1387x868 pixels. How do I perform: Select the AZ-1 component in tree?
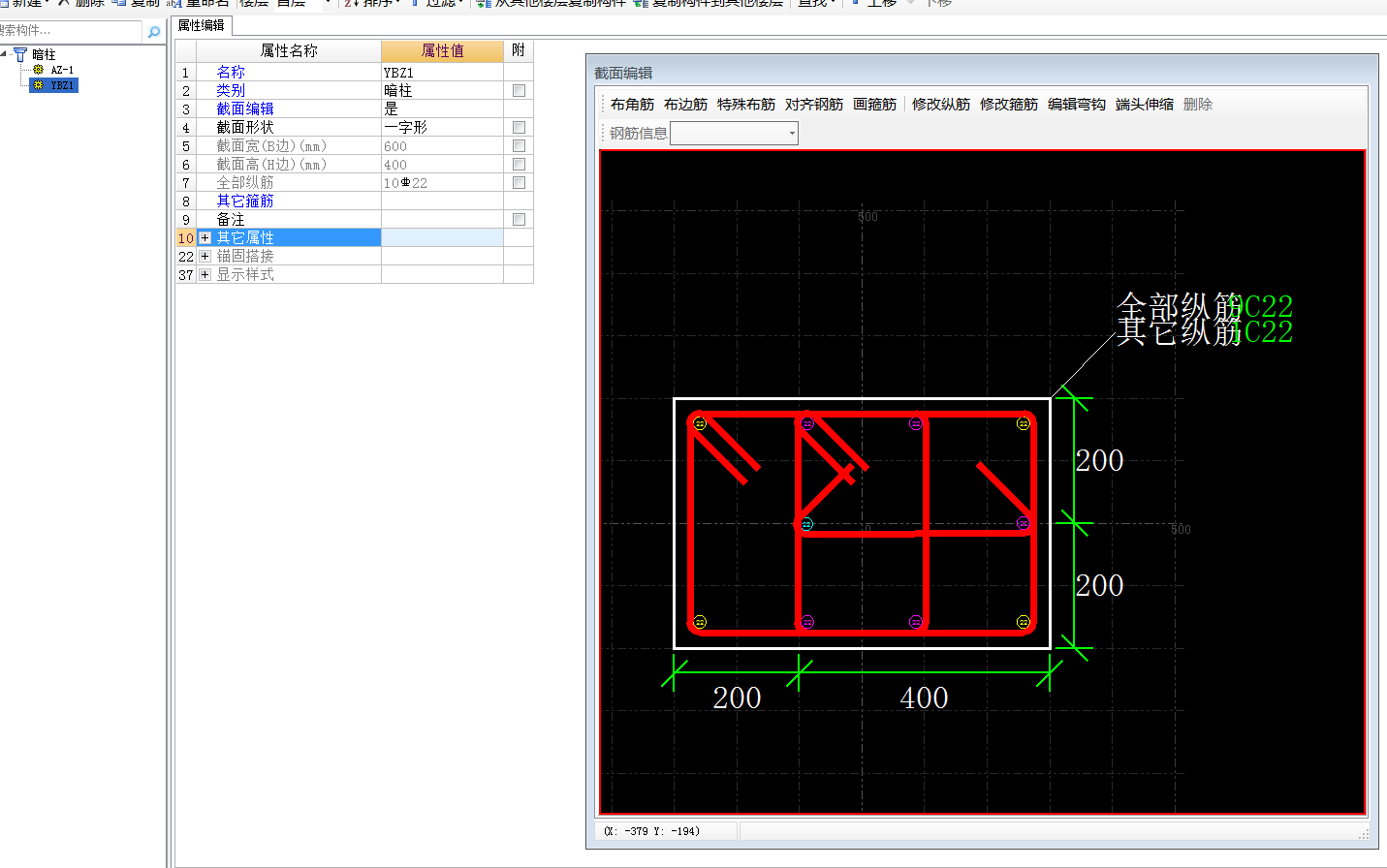pyautogui.click(x=62, y=70)
